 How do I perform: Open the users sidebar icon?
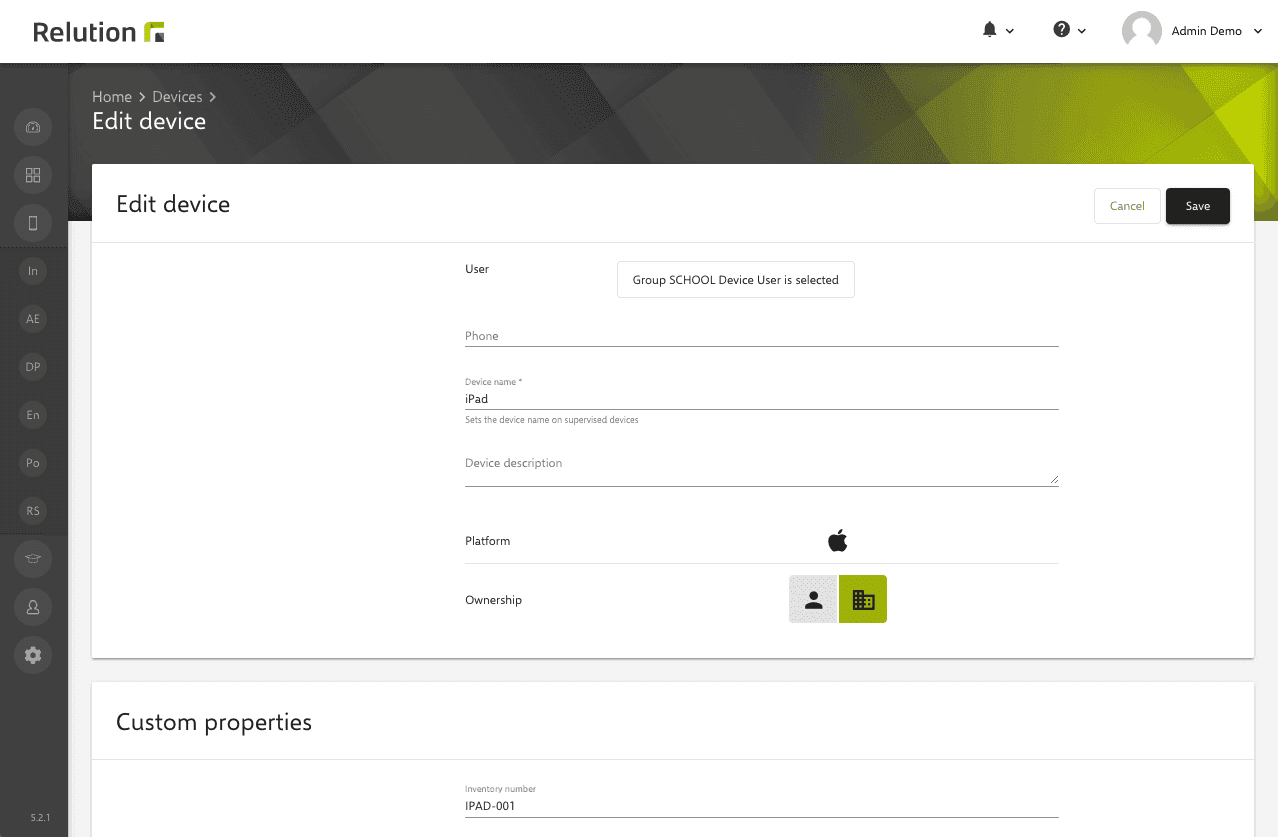point(33,607)
